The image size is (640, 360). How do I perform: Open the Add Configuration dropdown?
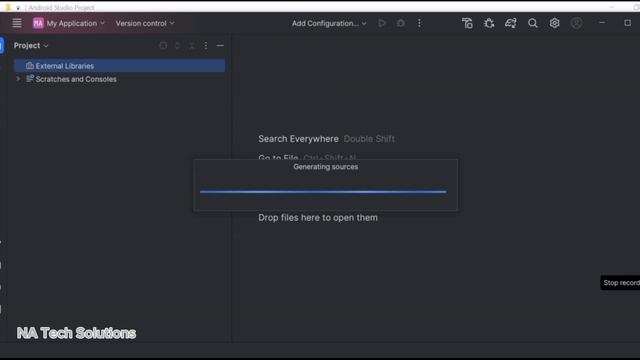pos(329,23)
